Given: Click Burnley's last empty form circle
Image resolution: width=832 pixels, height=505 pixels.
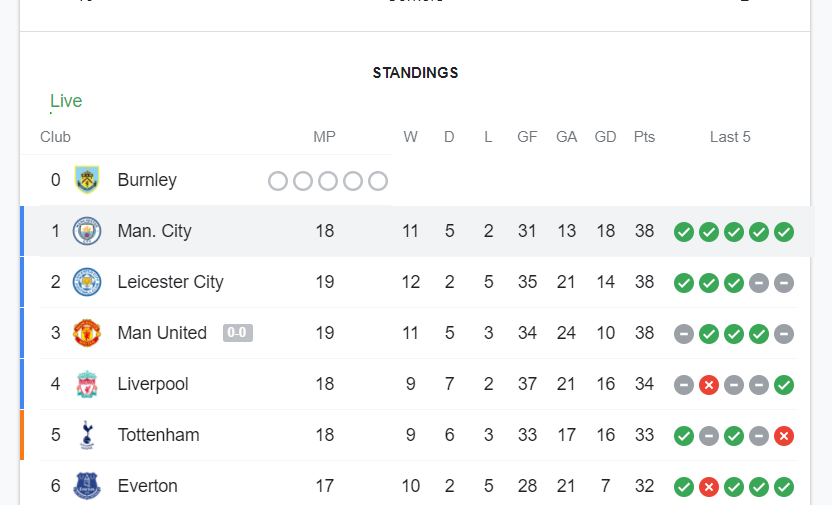Looking at the screenshot, I should pos(378,181).
